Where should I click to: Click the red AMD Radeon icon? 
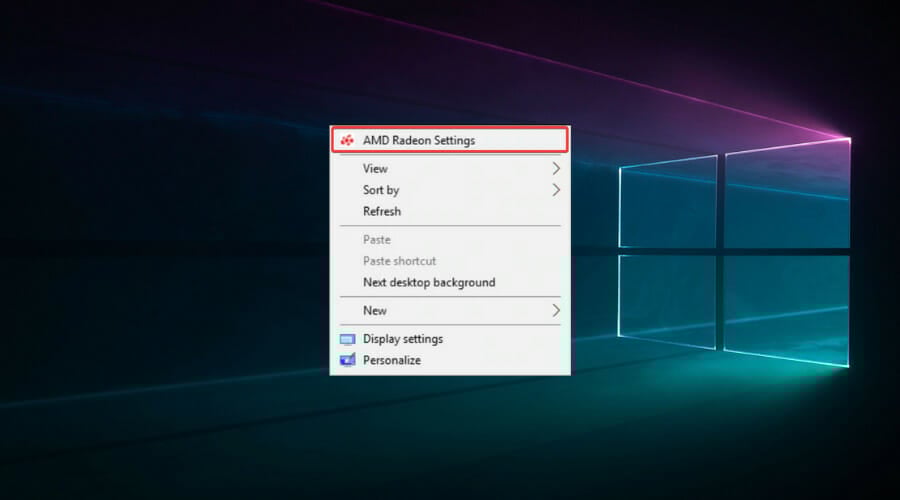pyautogui.click(x=347, y=140)
